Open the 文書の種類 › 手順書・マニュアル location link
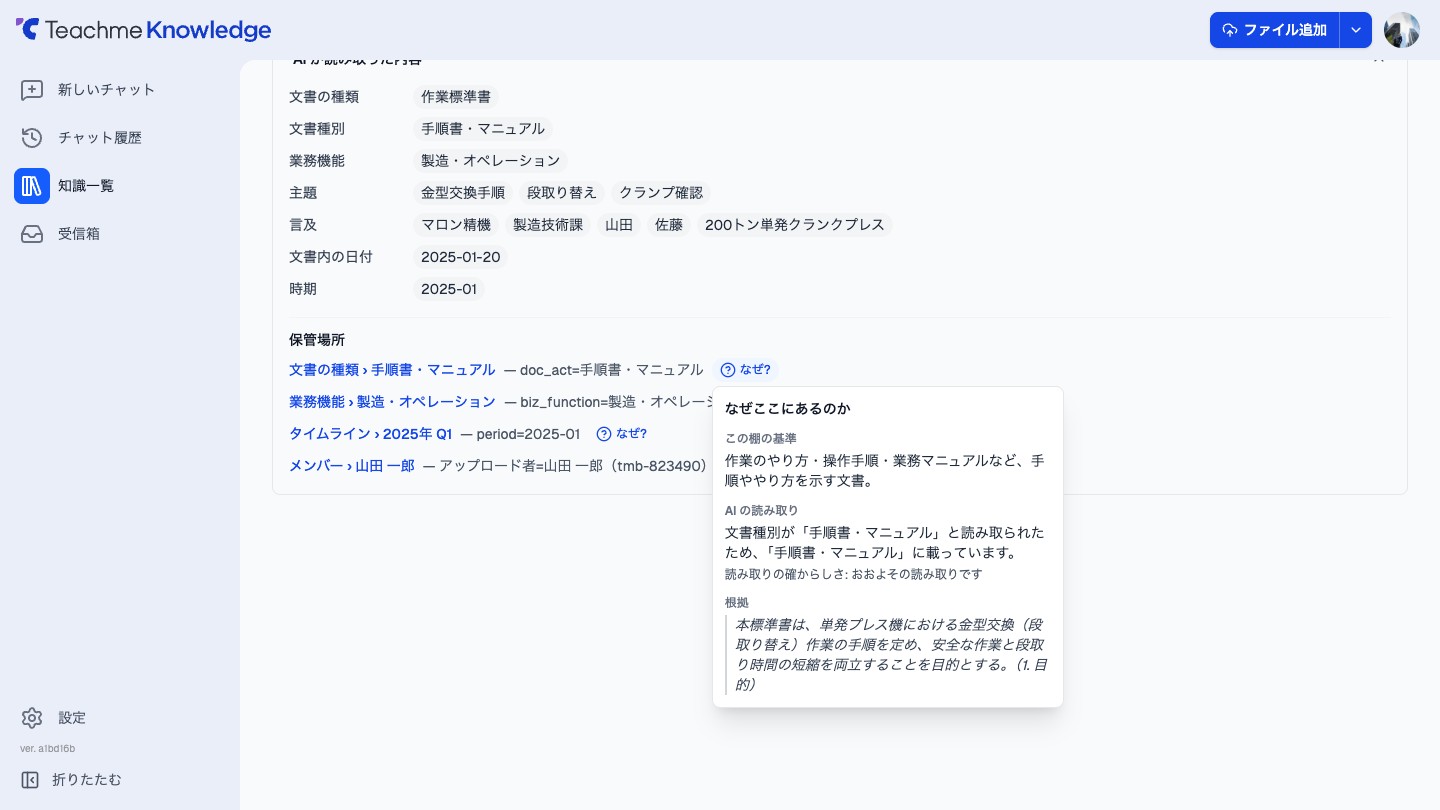Screen dimensions: 1440x810 coord(392,370)
